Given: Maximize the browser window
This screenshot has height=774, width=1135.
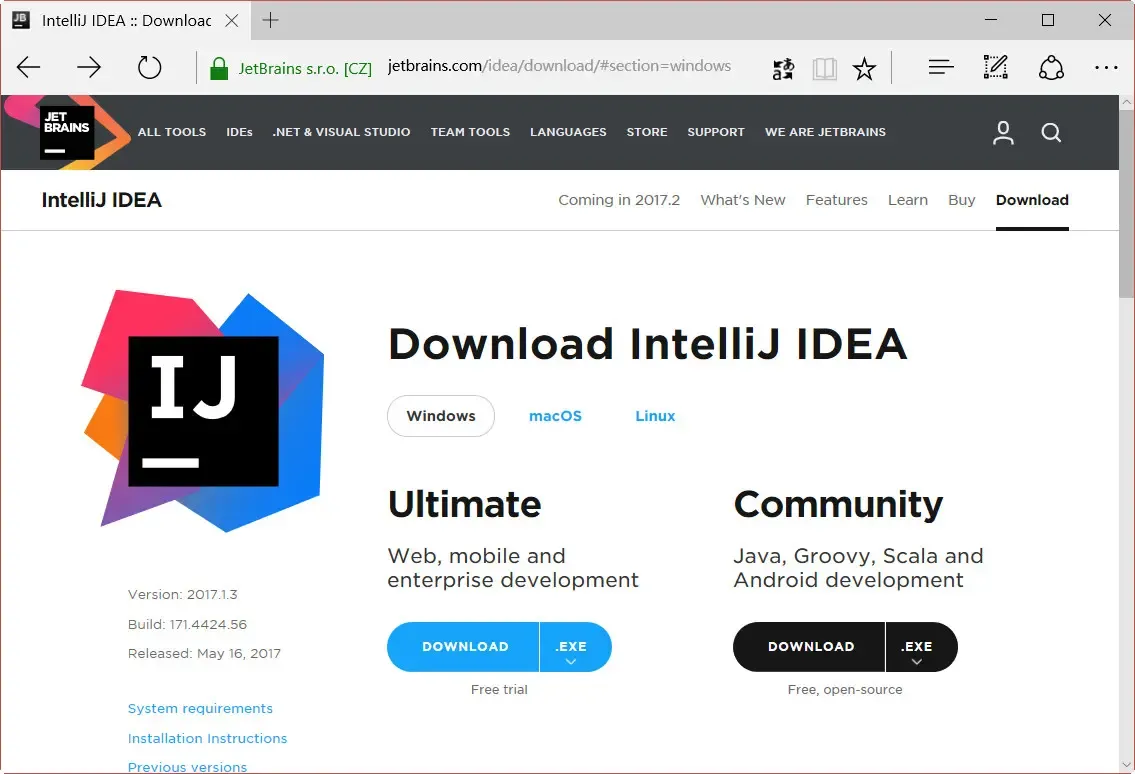Looking at the screenshot, I should (1047, 20).
